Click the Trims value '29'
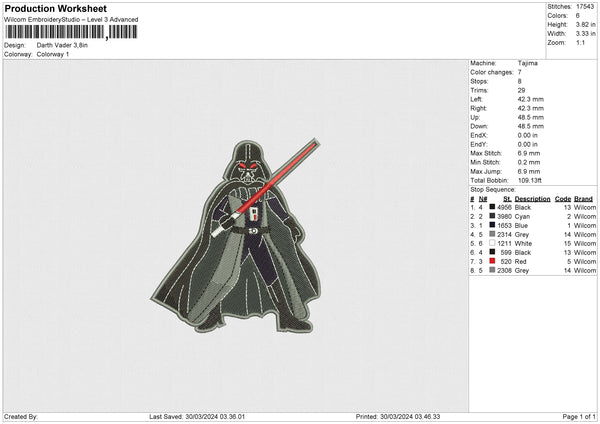The width and height of the screenshot is (600, 424). pos(522,90)
